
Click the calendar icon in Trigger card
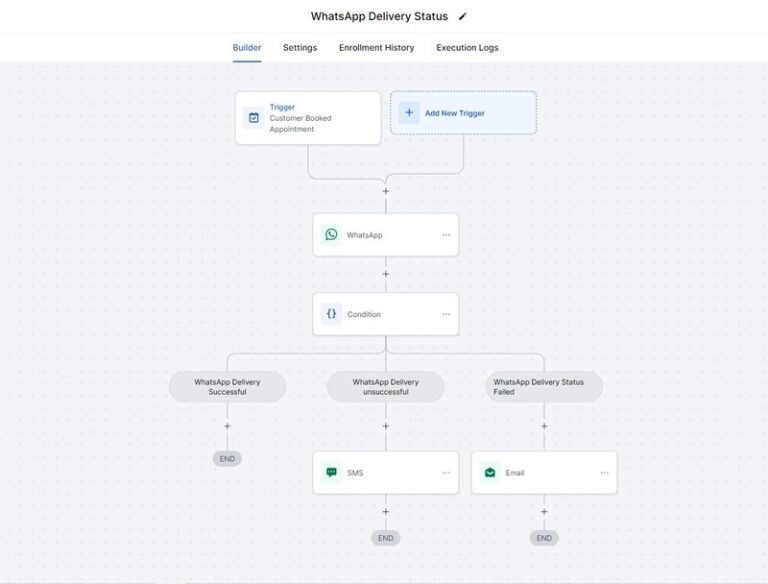(x=254, y=118)
